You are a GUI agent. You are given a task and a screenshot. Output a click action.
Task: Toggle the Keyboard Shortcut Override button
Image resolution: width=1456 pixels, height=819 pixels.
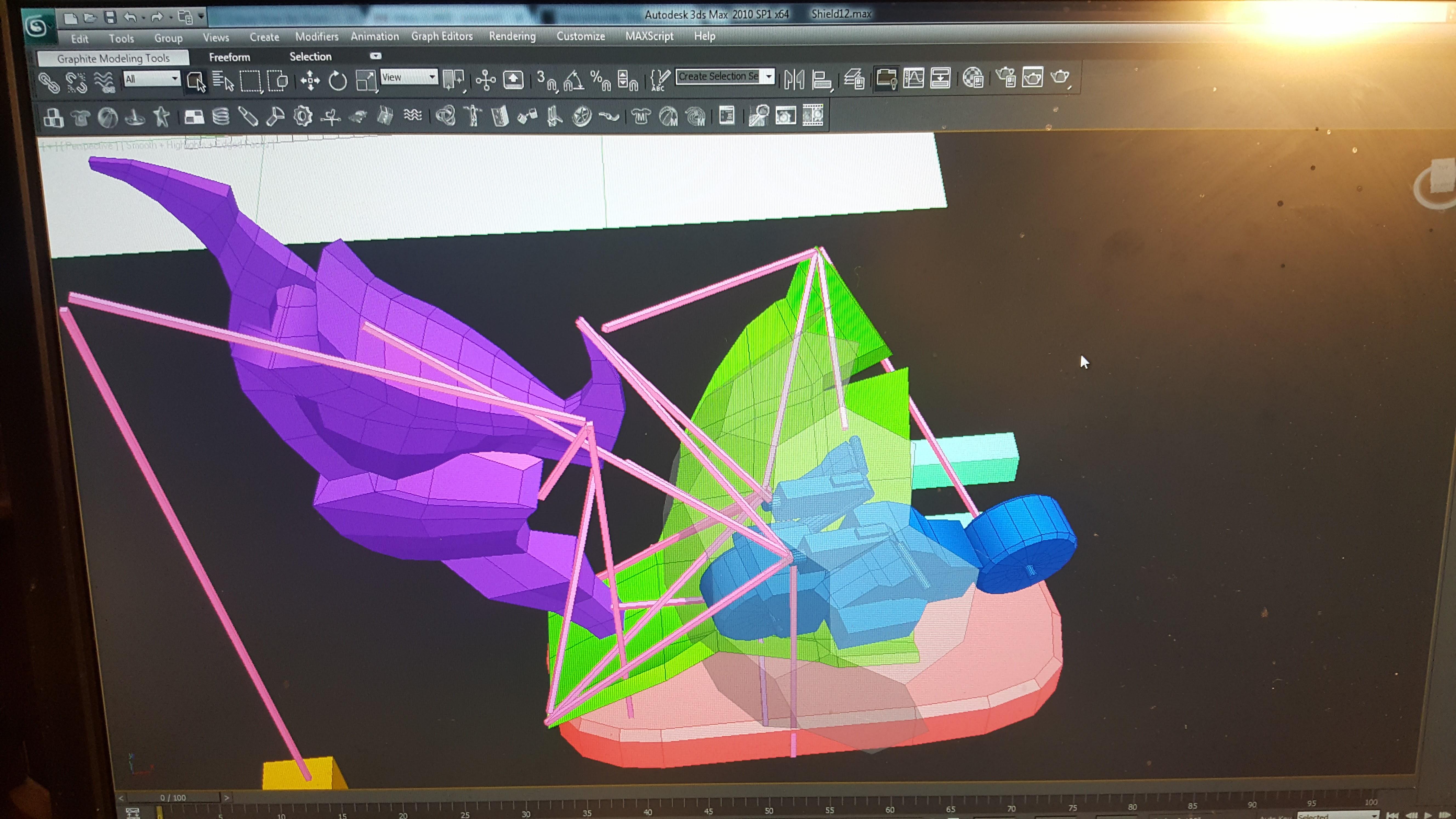click(x=513, y=79)
